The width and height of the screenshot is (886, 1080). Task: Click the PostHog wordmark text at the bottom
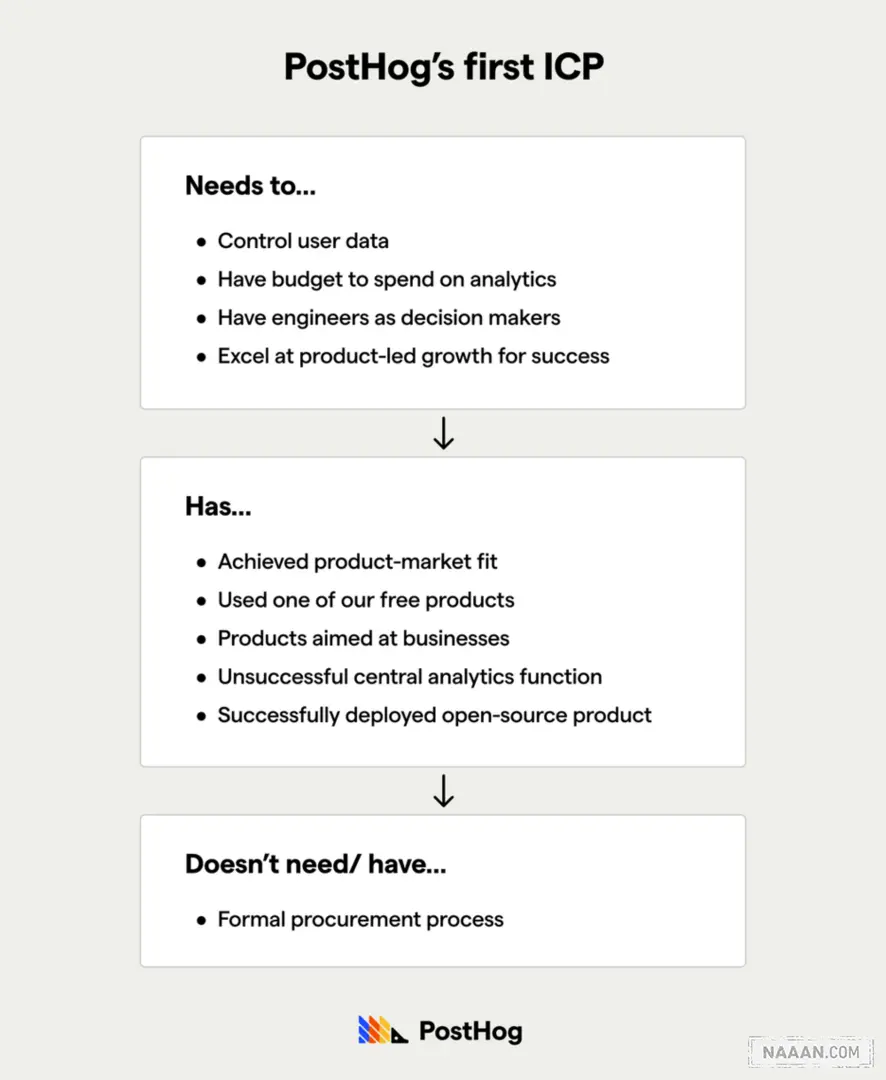[470, 1031]
